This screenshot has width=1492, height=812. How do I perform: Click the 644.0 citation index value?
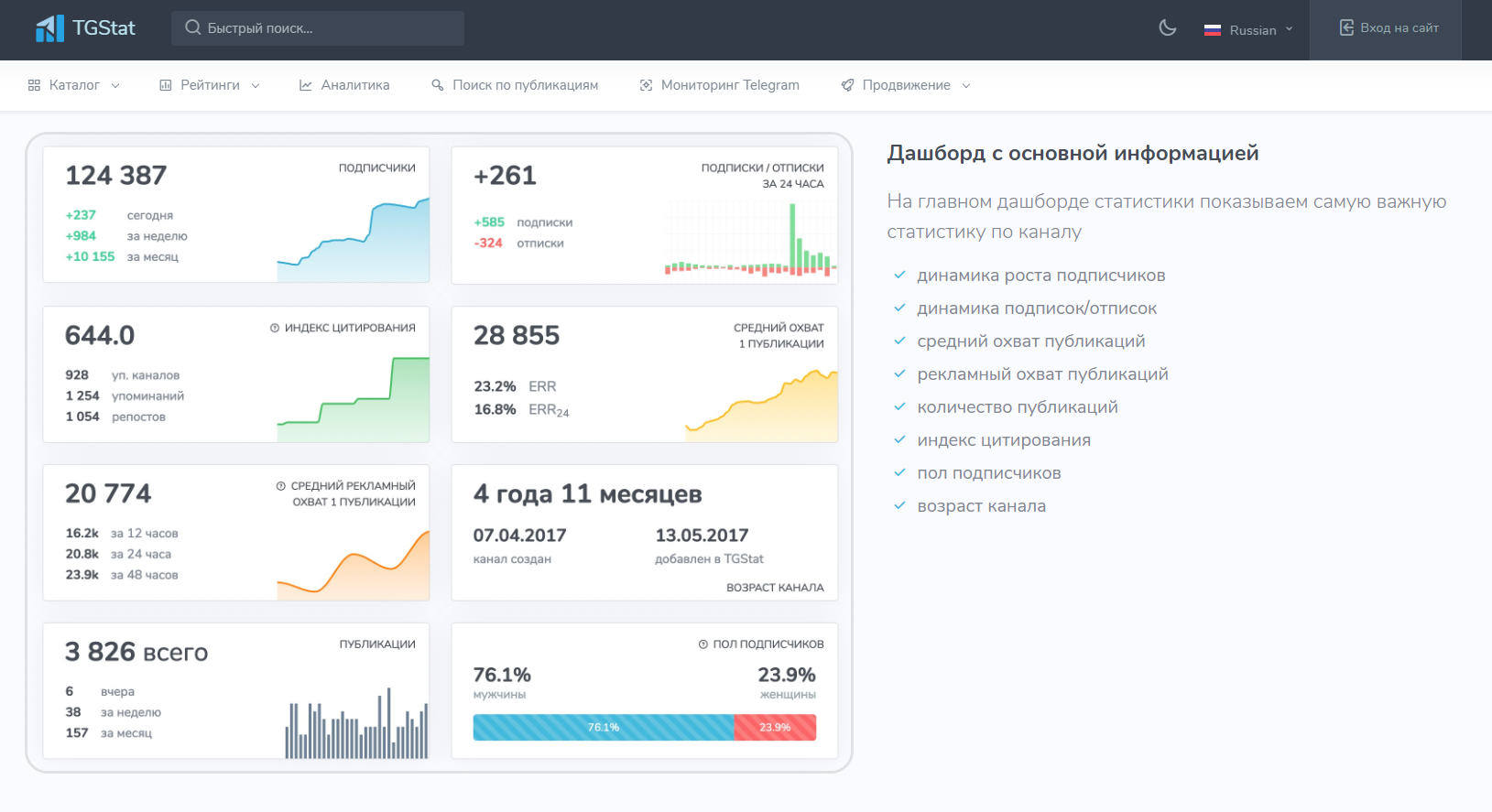pyautogui.click(x=100, y=335)
